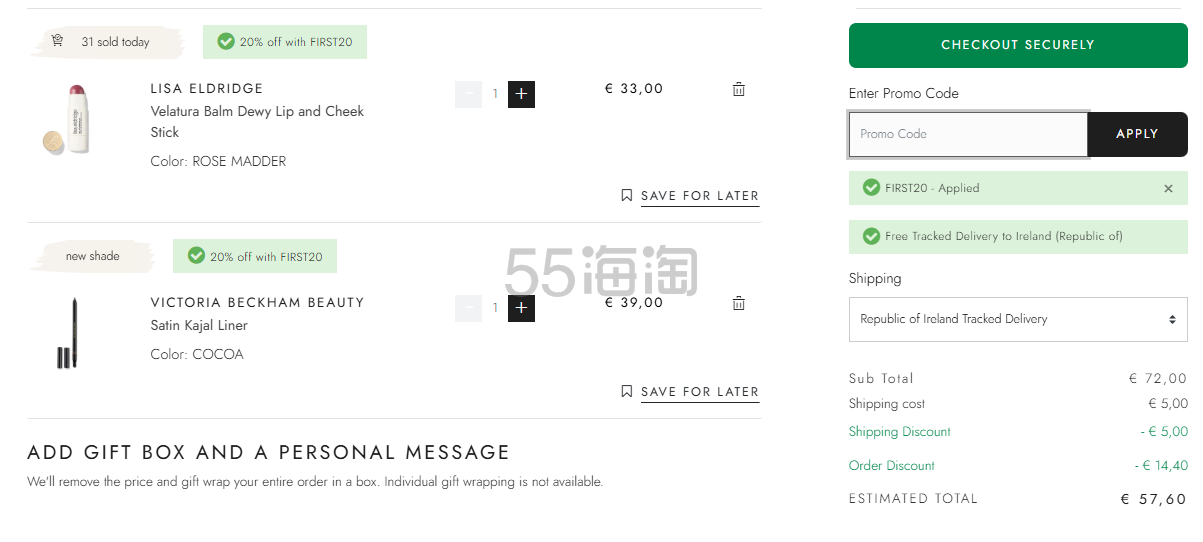The width and height of the screenshot is (1203, 542).
Task: Click bookmark icon for Satin Kajal Liner
Action: [627, 391]
